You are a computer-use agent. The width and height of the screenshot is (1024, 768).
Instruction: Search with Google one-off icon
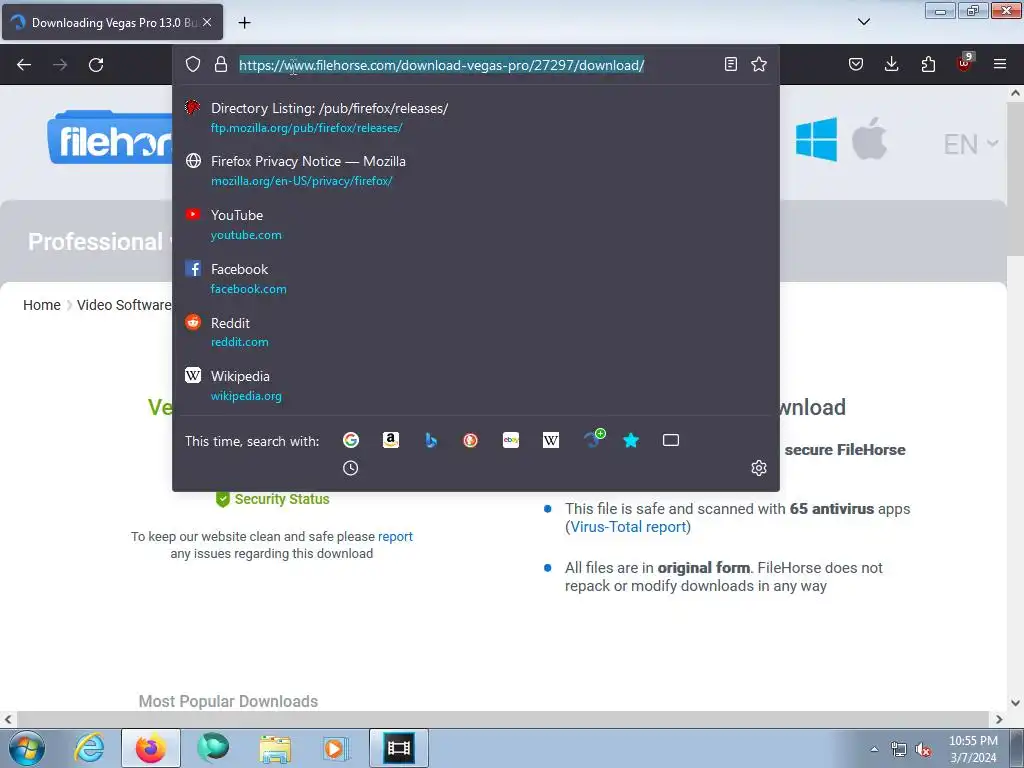point(351,440)
